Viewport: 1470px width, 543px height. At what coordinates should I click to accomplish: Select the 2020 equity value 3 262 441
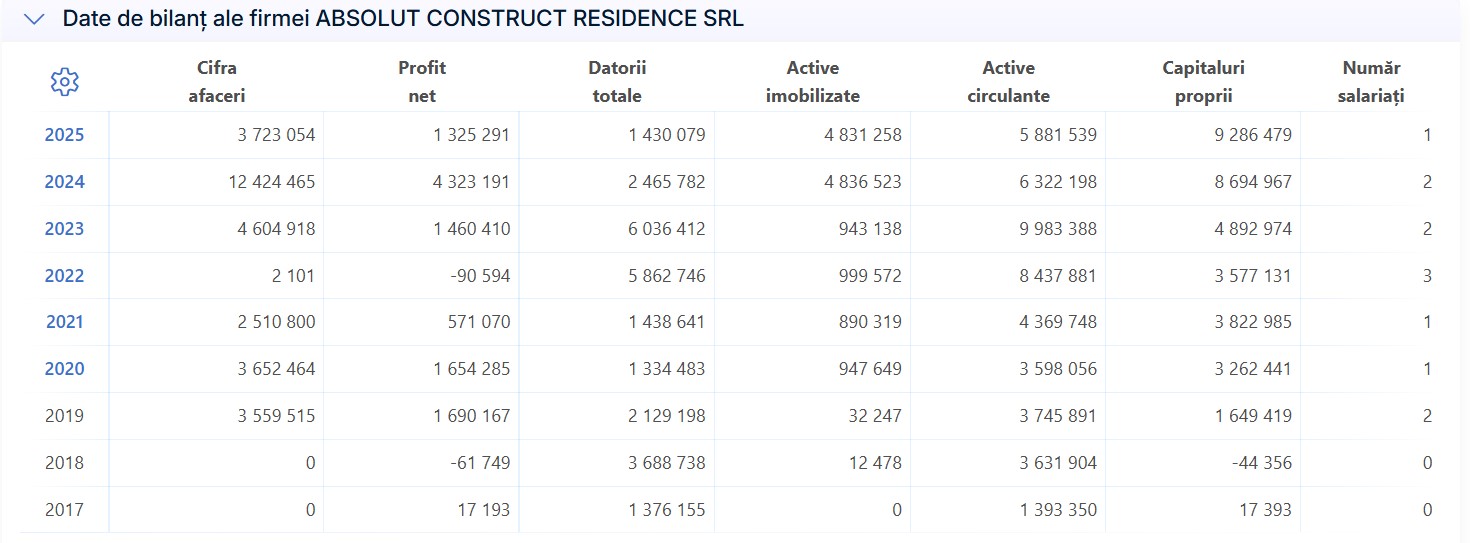(1253, 369)
